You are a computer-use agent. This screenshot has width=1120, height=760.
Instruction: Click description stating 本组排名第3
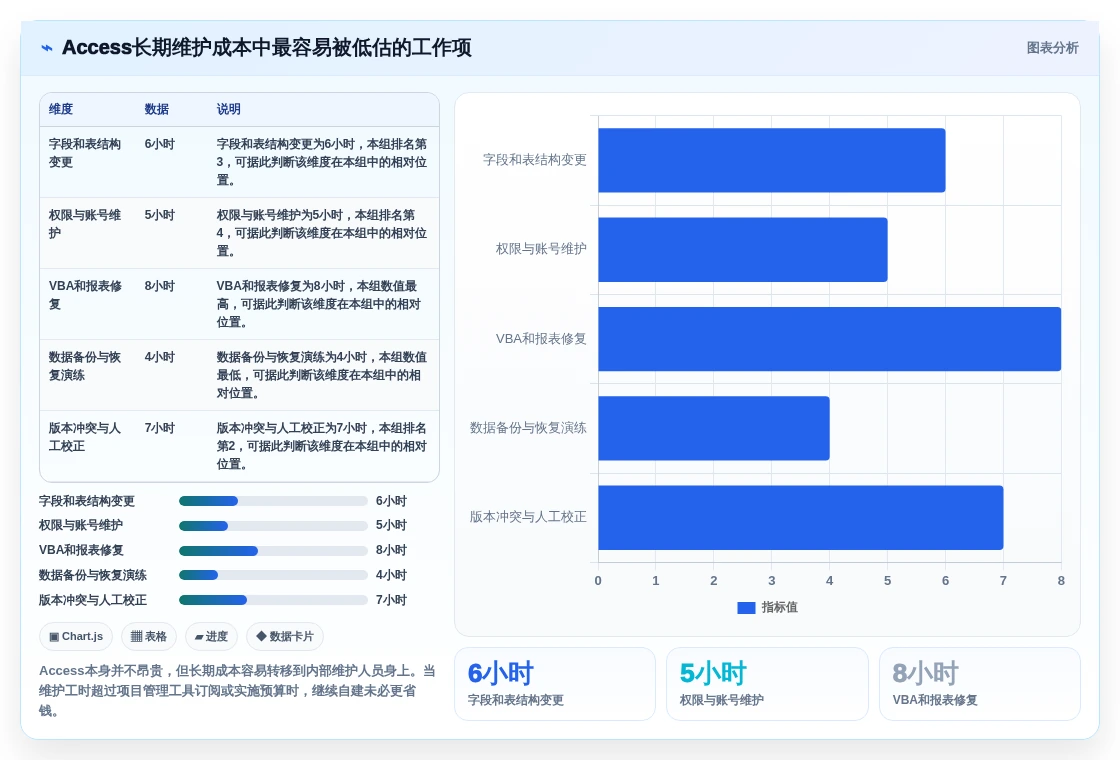(321, 162)
